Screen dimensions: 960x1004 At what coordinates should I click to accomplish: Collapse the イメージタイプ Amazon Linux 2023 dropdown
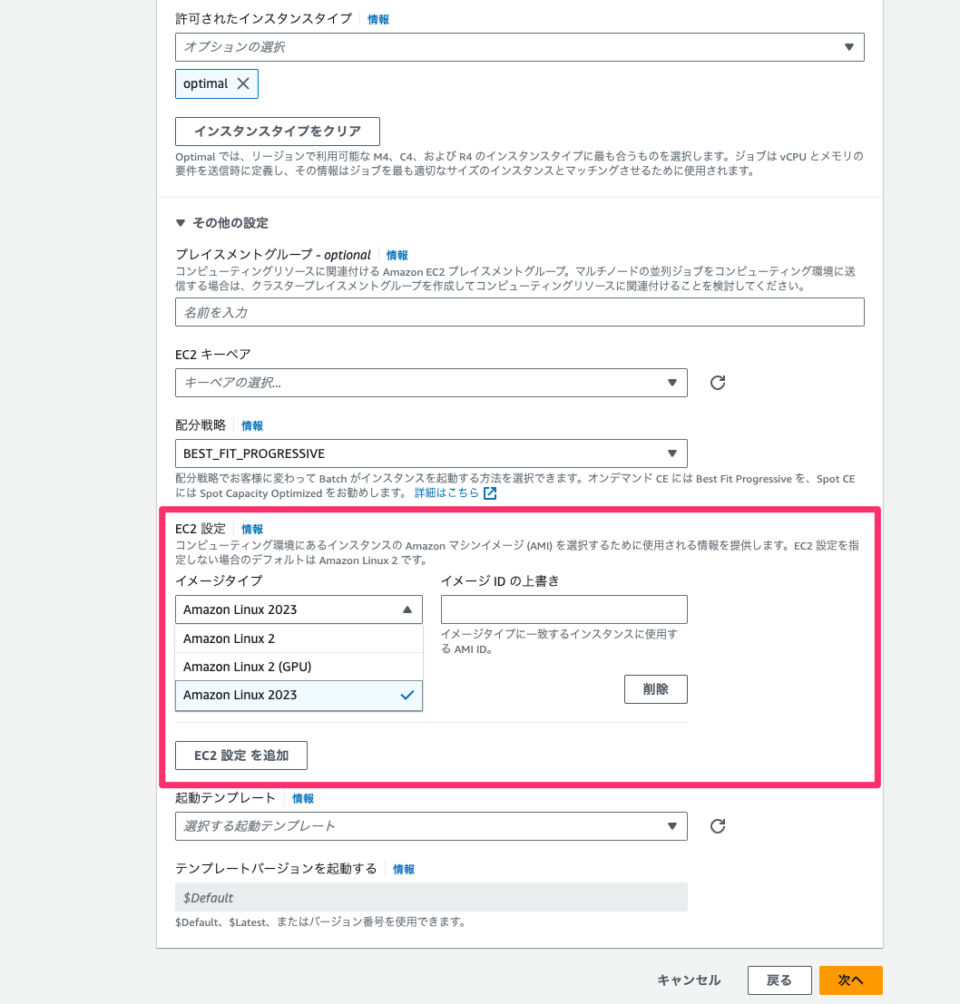(x=298, y=610)
